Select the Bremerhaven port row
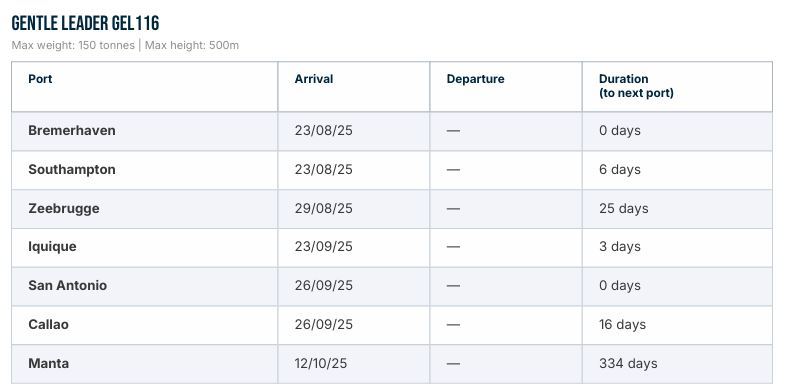 click(392, 131)
